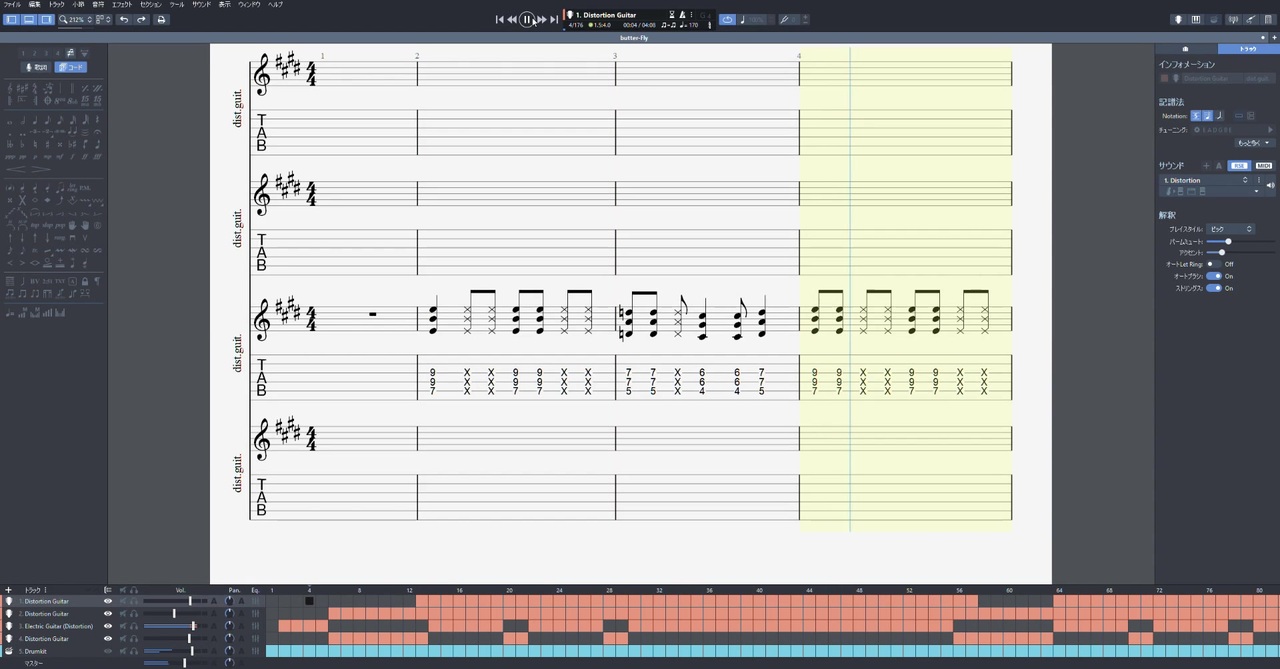Open the サウンド menu
1280x669 pixels.
click(201, 5)
